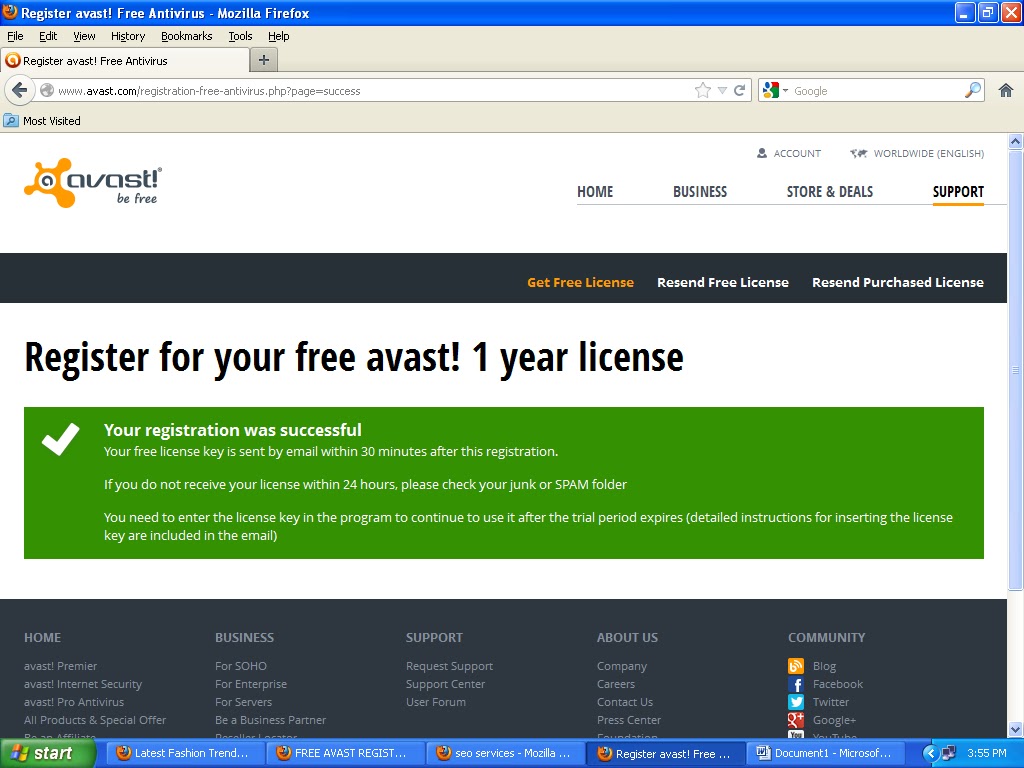
Task: Open the Help menu
Action: [279, 36]
